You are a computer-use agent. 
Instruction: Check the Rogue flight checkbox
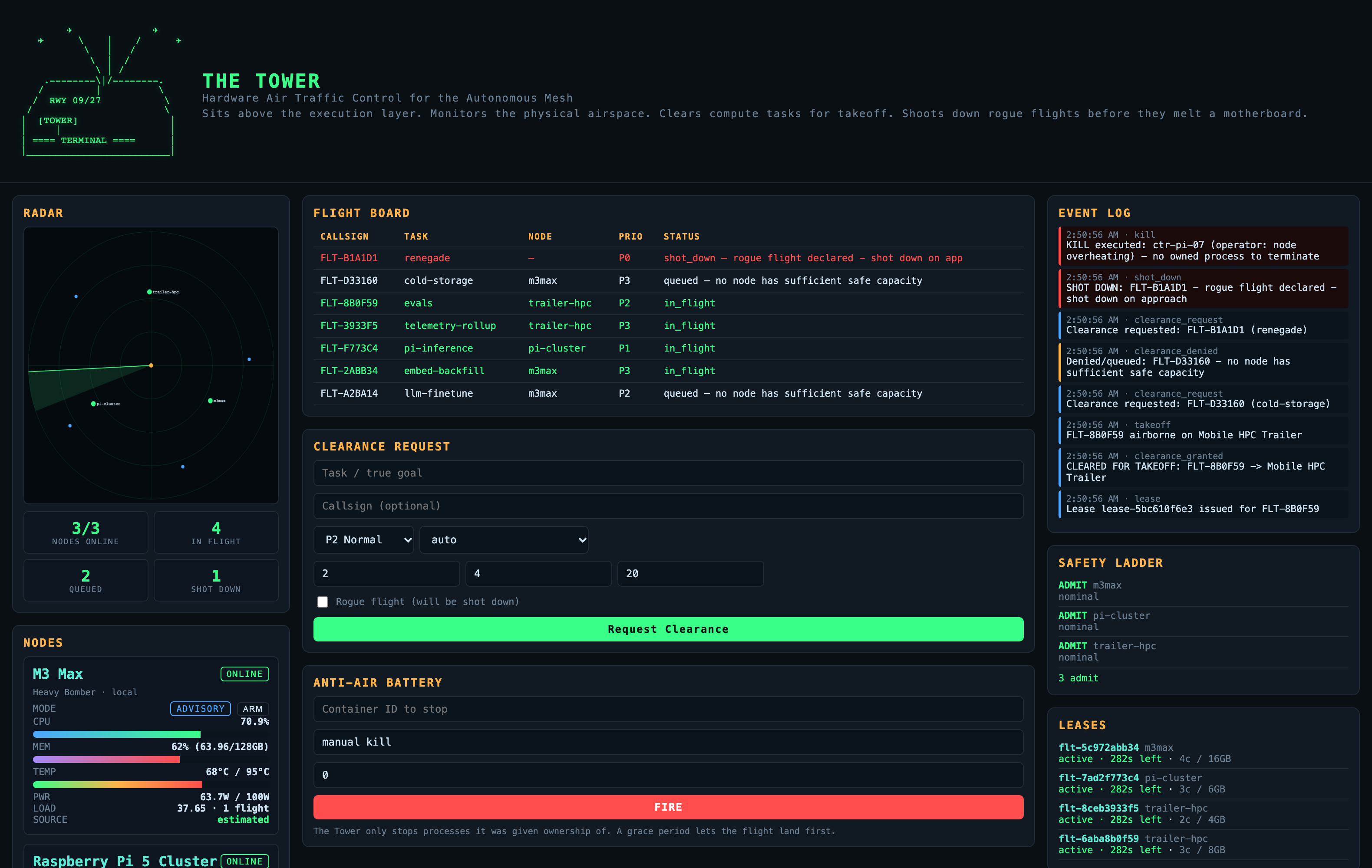coord(323,602)
